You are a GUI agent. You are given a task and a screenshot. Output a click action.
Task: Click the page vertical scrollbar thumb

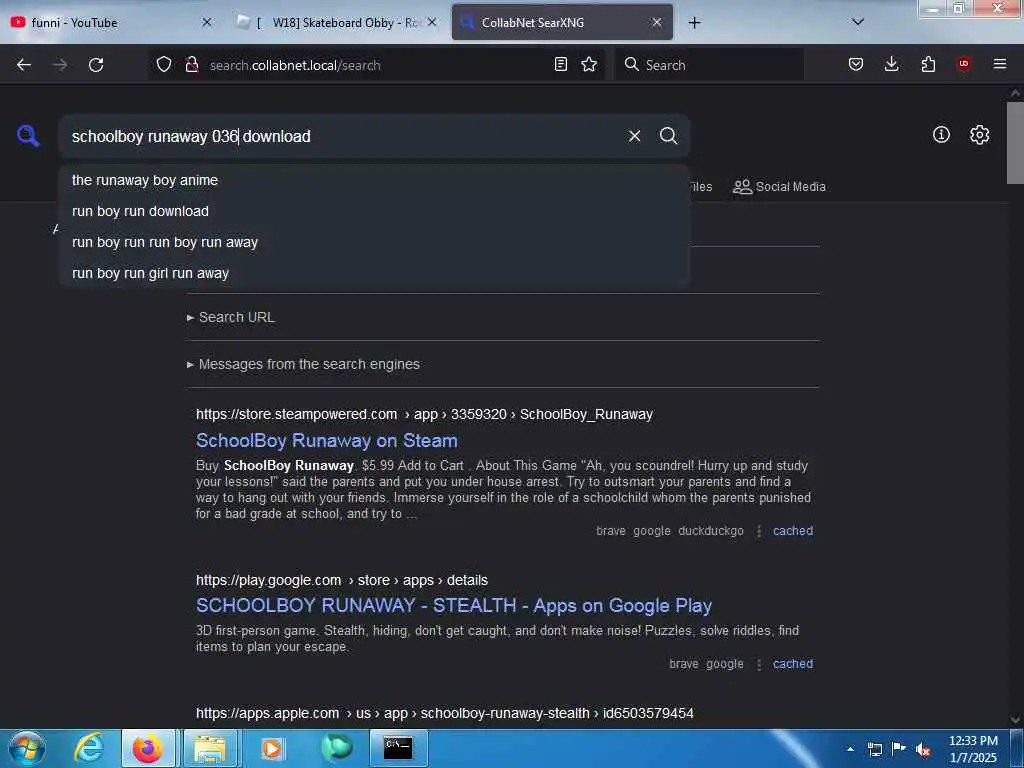pyautogui.click(x=1015, y=142)
